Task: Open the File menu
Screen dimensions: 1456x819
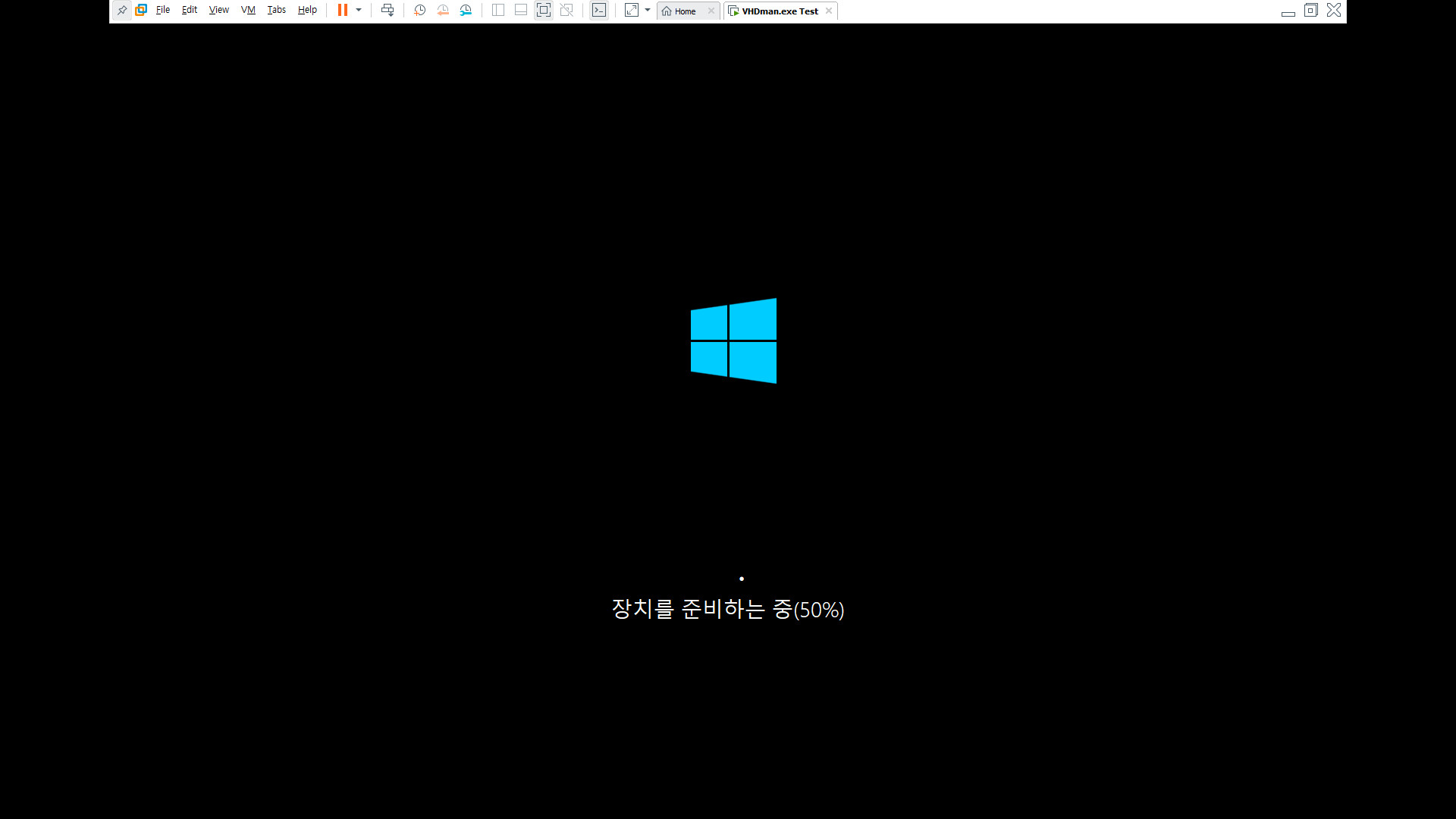Action: (163, 11)
